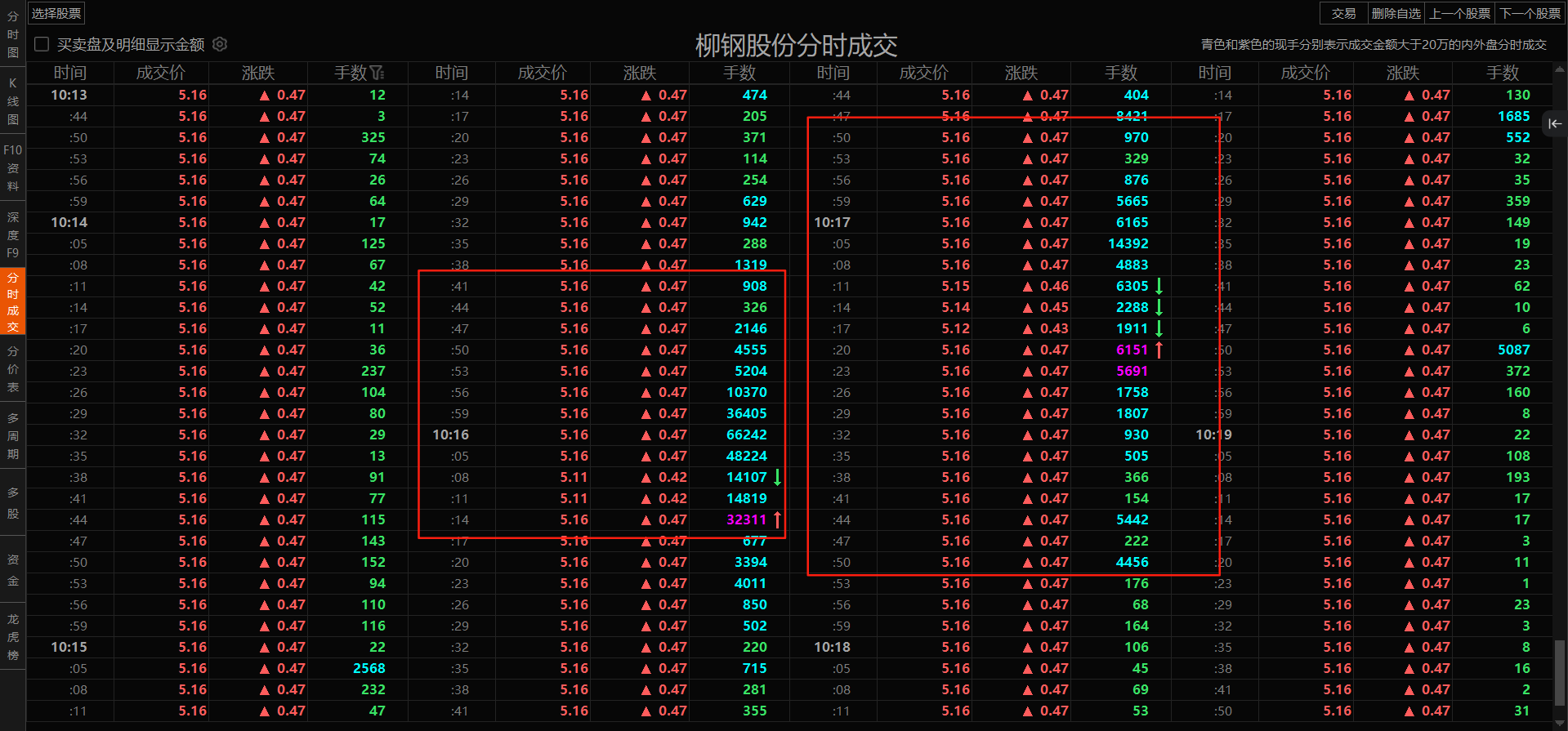This screenshot has width=1568, height=731.
Task: Click the note about 青色和紫色的现手
Action: [x=1374, y=45]
